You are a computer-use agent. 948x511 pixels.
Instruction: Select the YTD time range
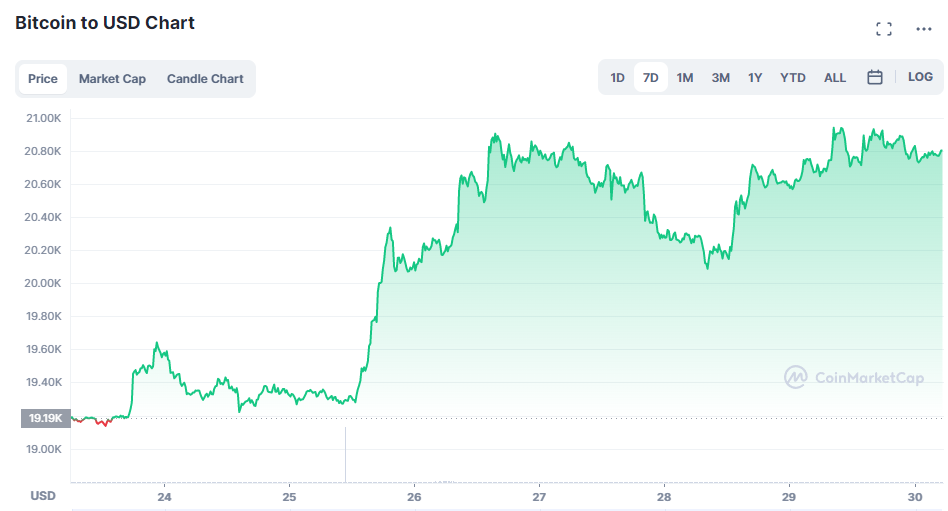[793, 77]
